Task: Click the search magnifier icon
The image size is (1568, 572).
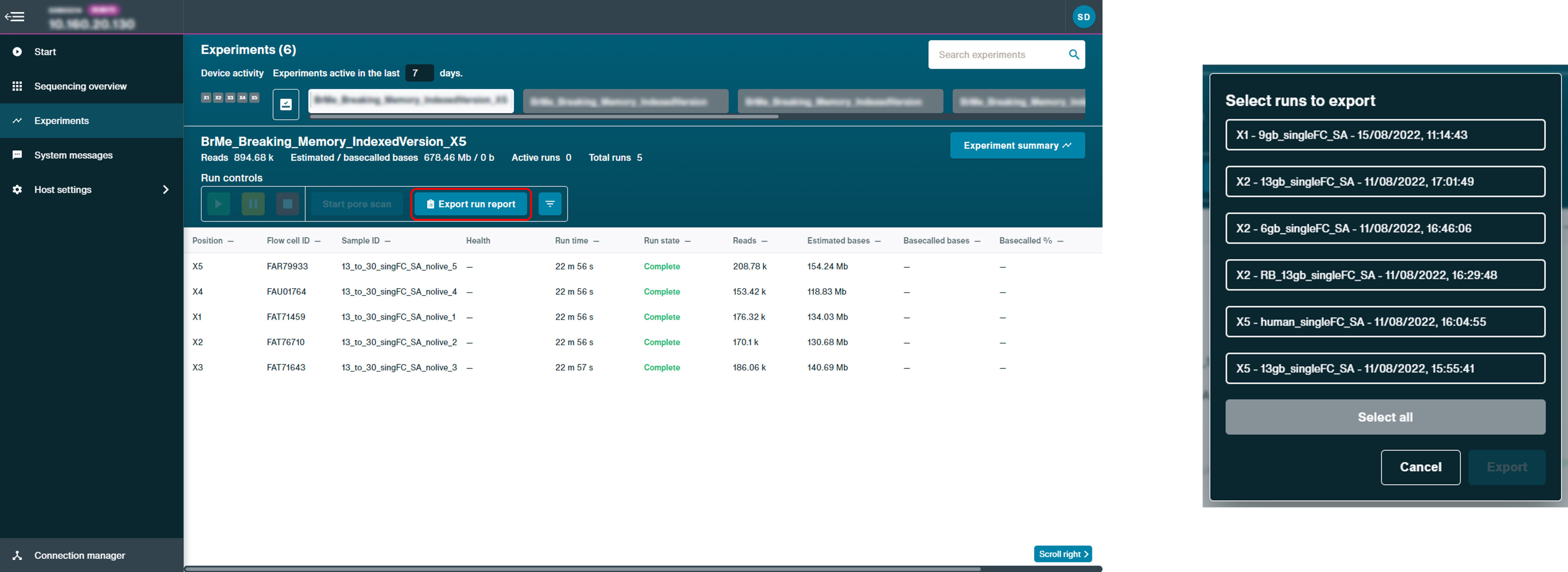Action: pyautogui.click(x=1074, y=55)
